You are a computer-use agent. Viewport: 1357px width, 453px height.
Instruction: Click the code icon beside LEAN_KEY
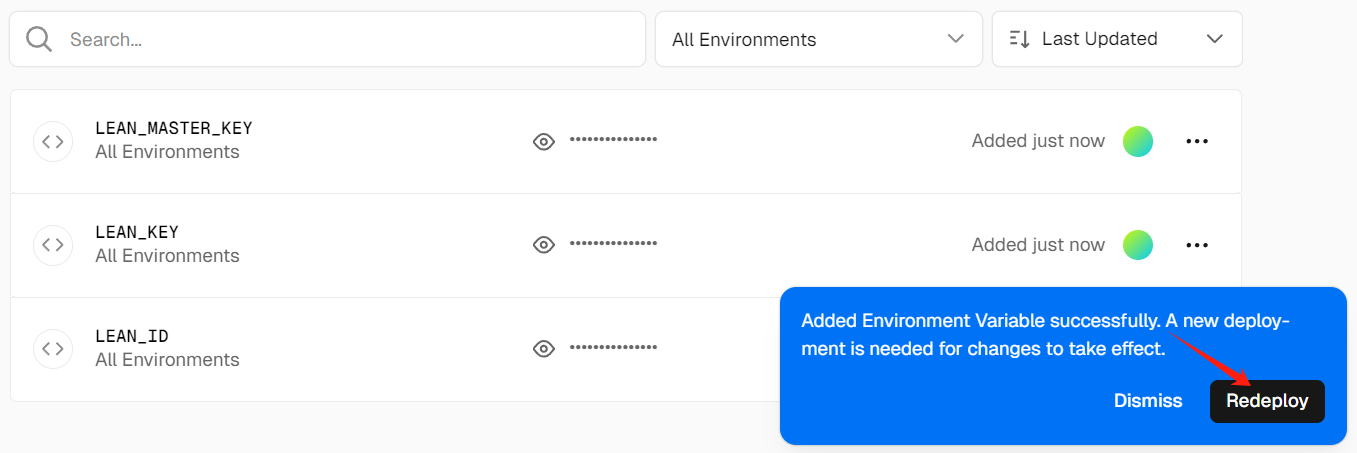(x=53, y=245)
